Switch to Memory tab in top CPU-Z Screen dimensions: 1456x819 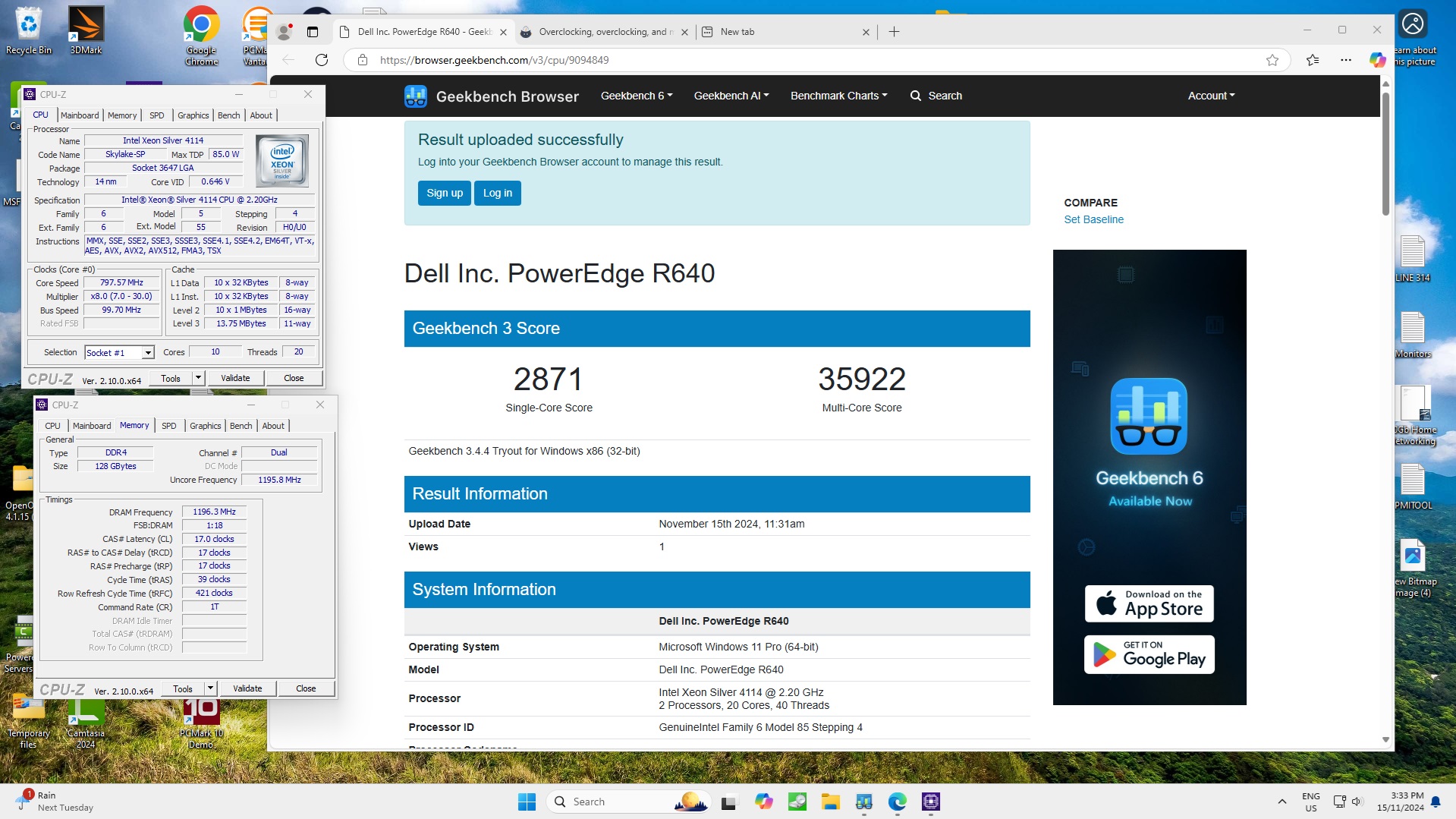(122, 115)
